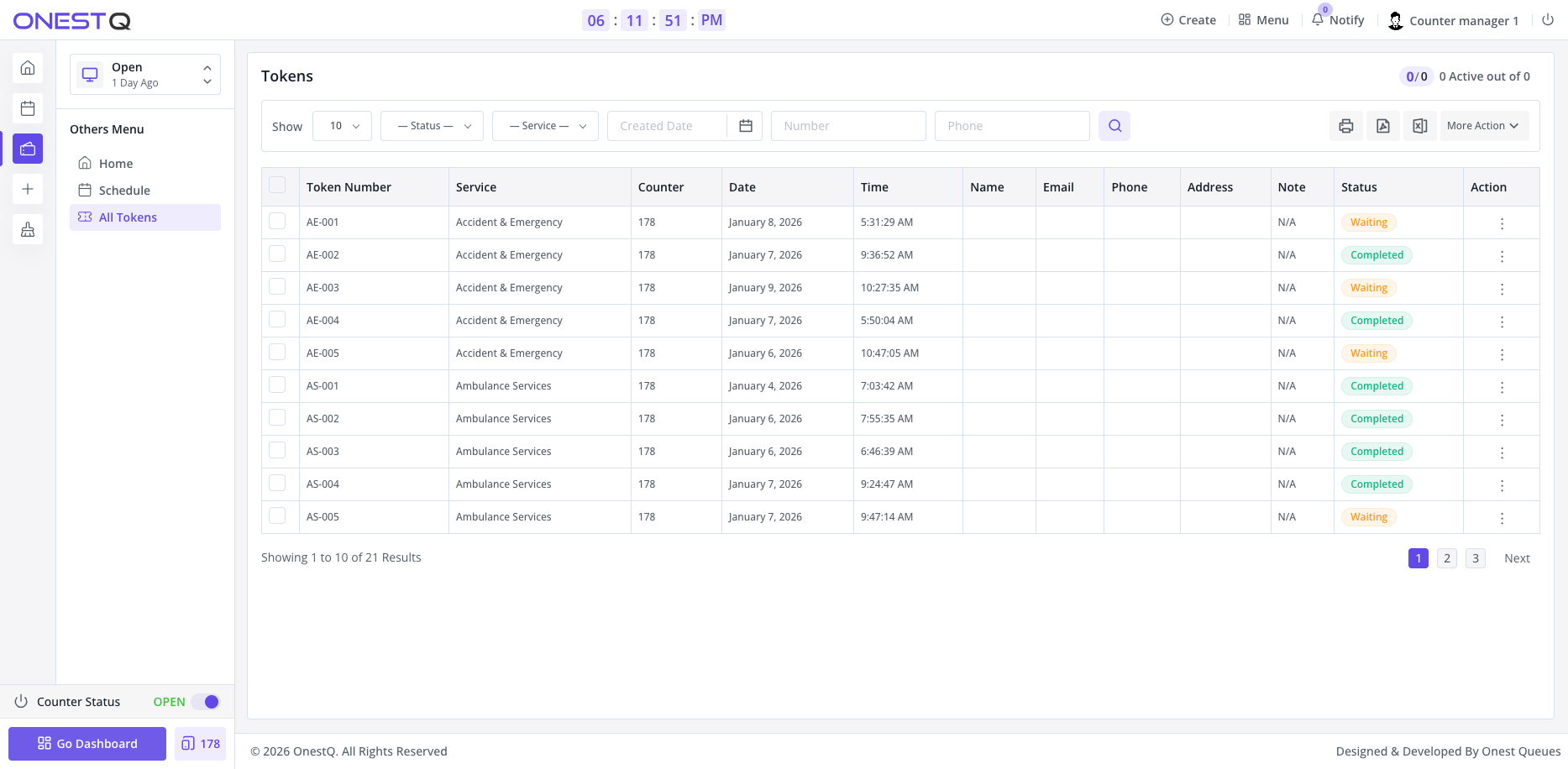Open action menu for AE-001
This screenshot has width=1568, height=769.
click(1502, 223)
